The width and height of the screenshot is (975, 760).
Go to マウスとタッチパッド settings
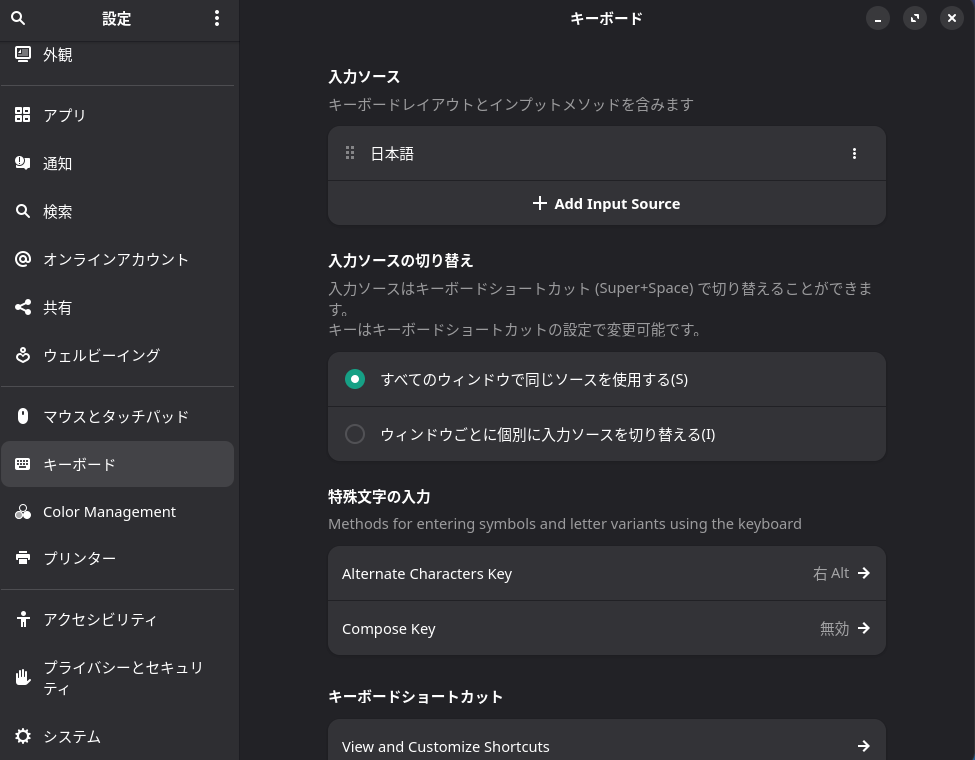tap(116, 416)
